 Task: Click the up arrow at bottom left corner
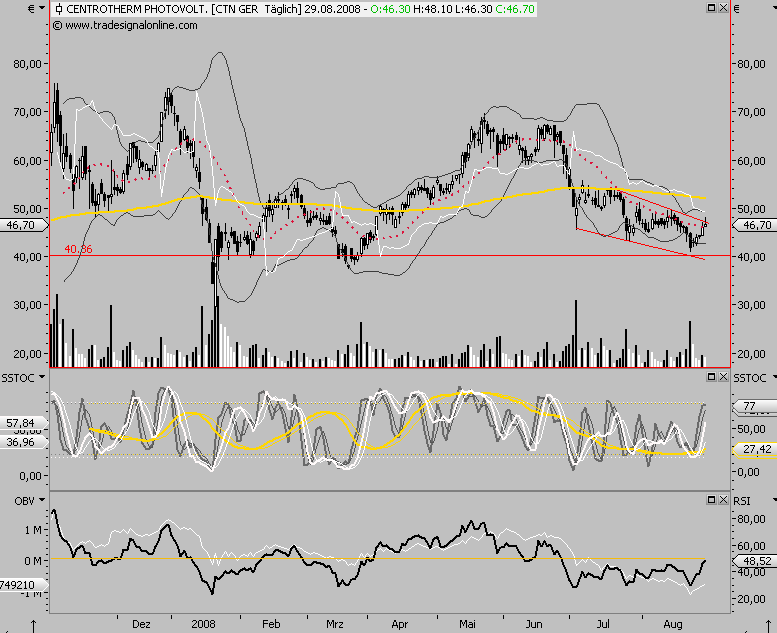coord(33,626)
